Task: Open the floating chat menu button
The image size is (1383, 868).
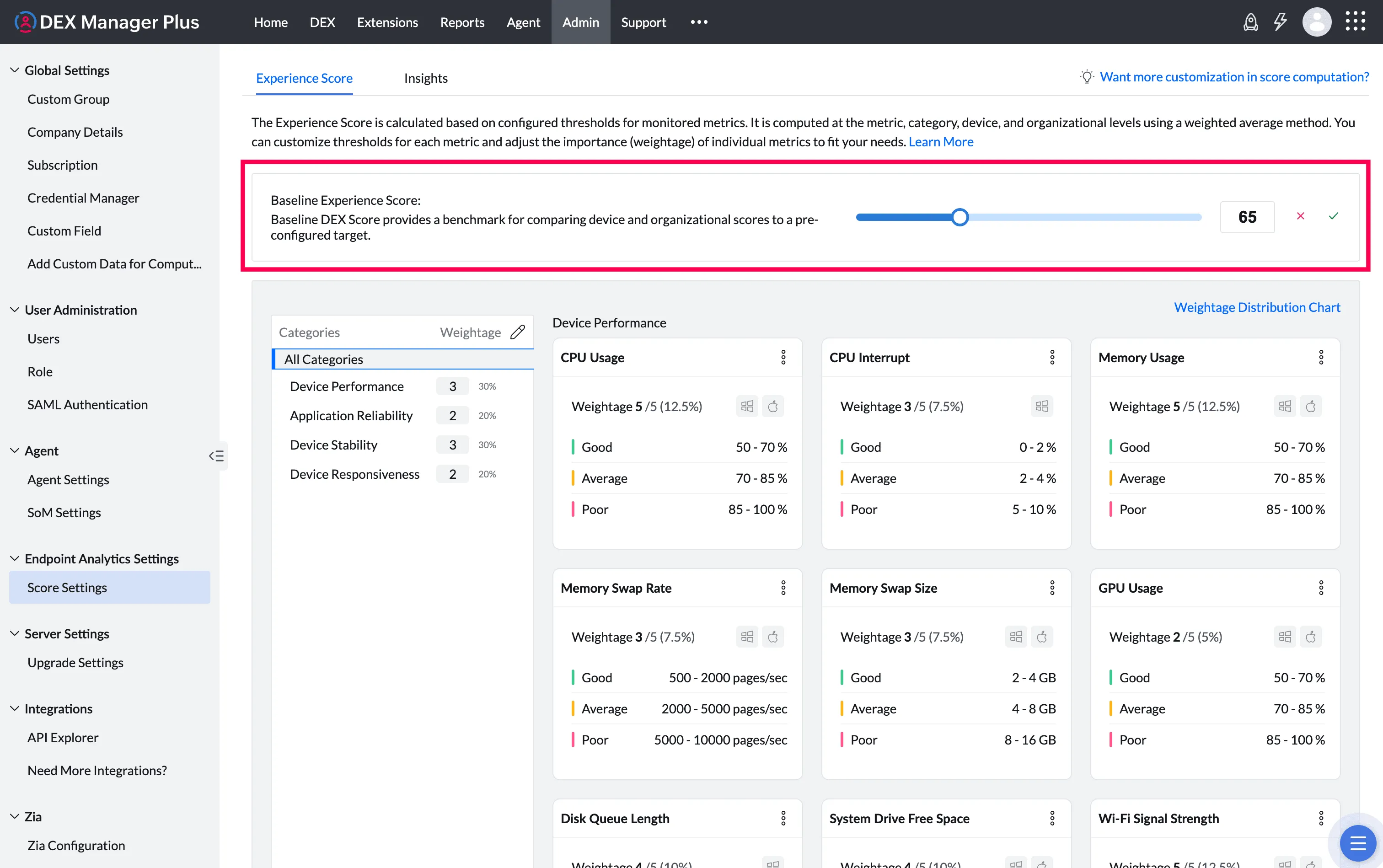Action: tap(1358, 843)
